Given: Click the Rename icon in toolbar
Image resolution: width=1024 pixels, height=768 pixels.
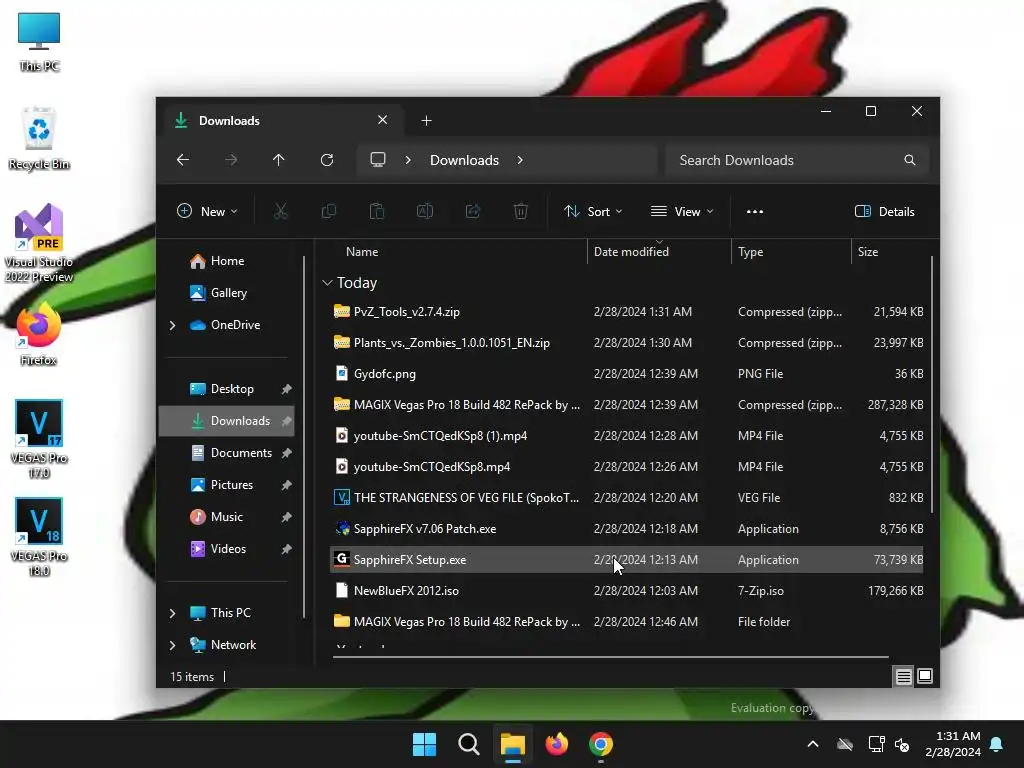Looking at the screenshot, I should tap(424, 211).
